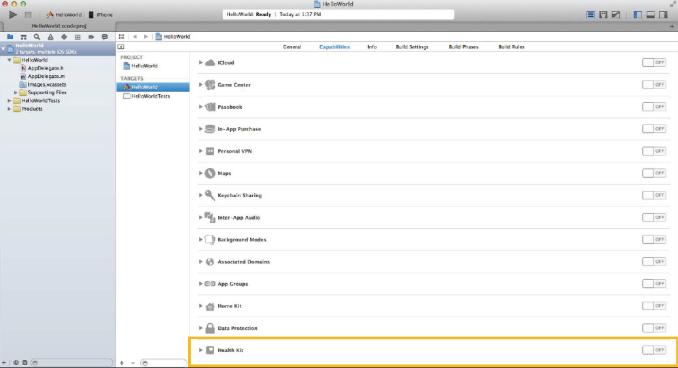This screenshot has width=678, height=368.
Task: Toggle the Navigator pane visibility
Action: click(x=638, y=15)
